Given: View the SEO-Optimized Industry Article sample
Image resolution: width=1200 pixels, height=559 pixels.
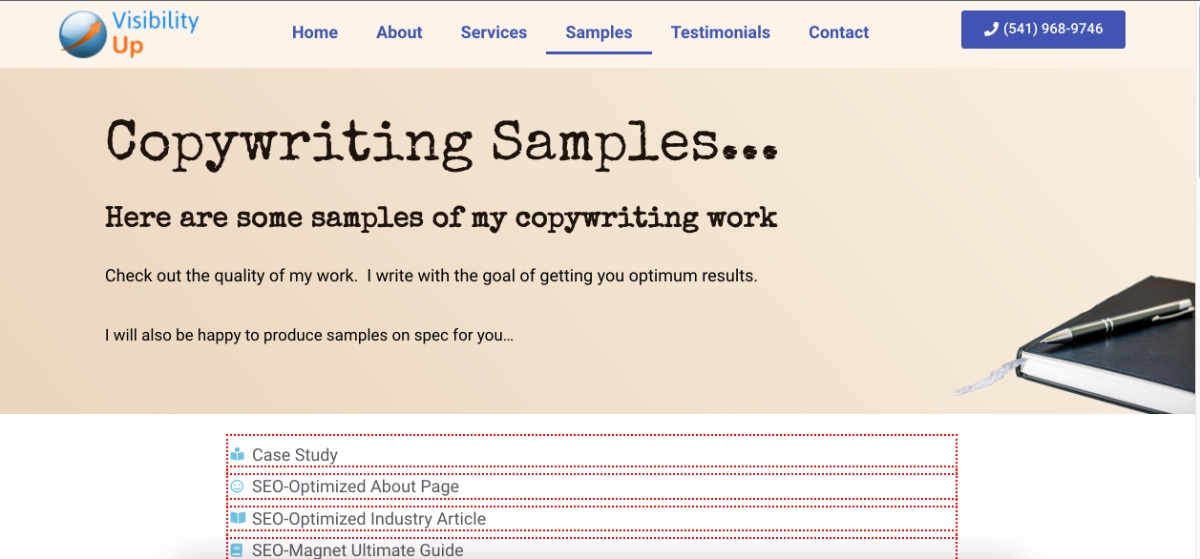Looking at the screenshot, I should tap(368, 519).
